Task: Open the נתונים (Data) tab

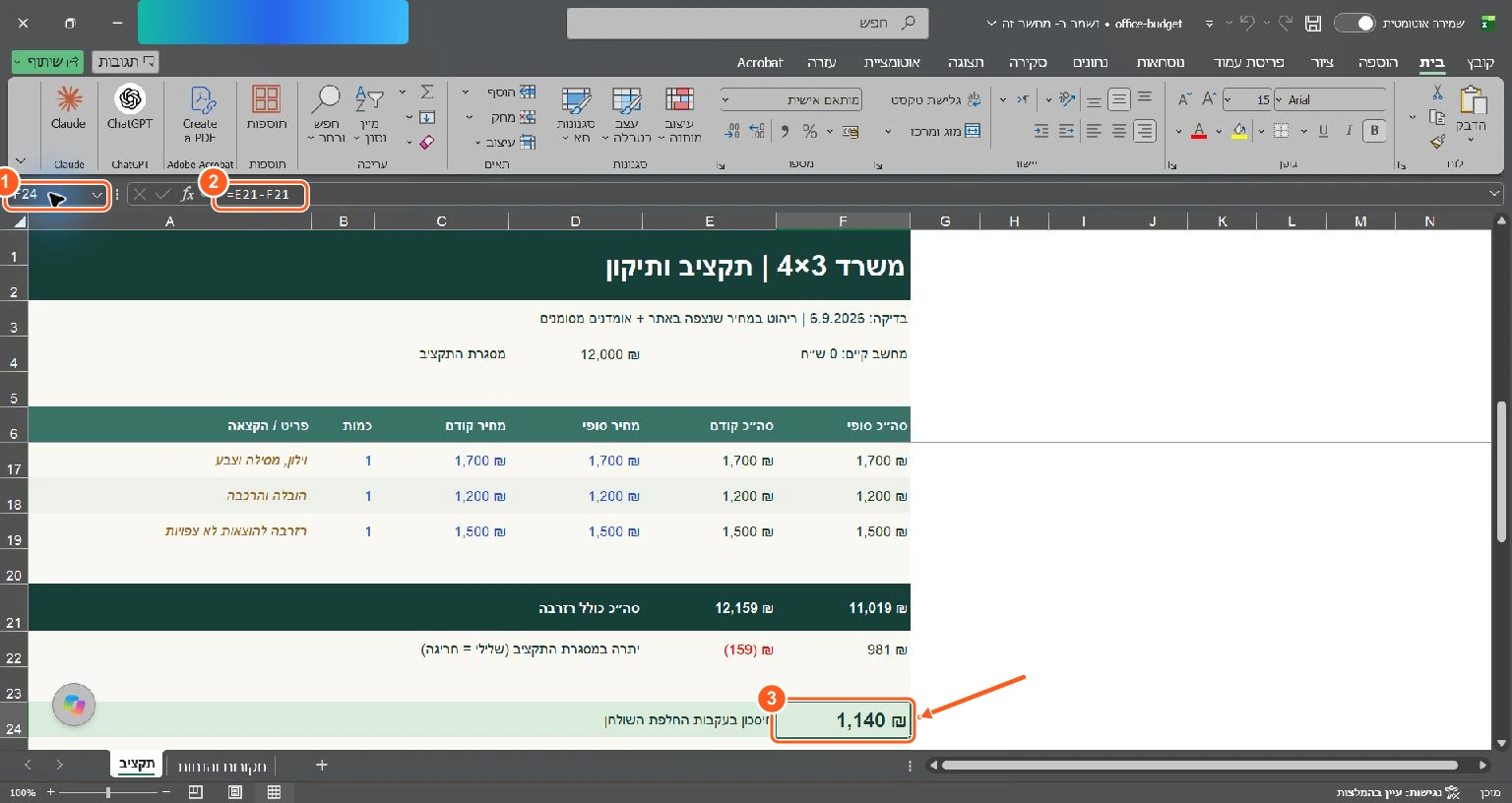Action: (x=1090, y=62)
